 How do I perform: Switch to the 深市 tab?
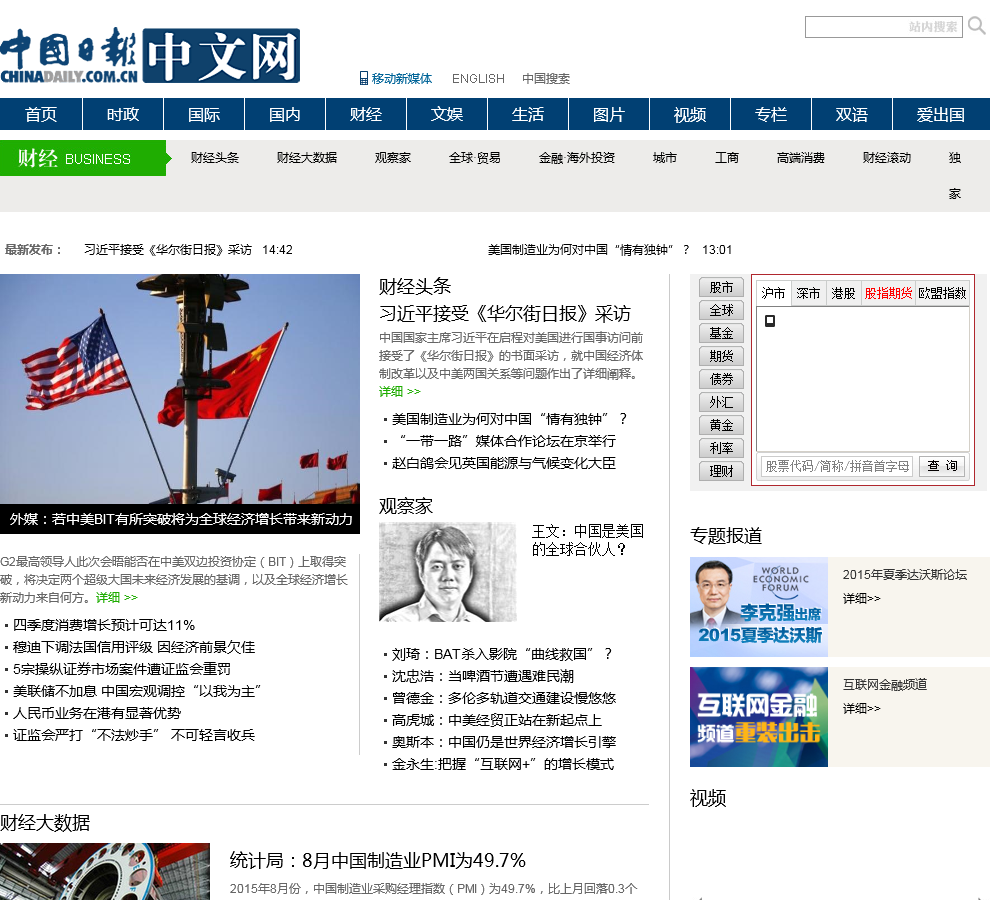808,294
